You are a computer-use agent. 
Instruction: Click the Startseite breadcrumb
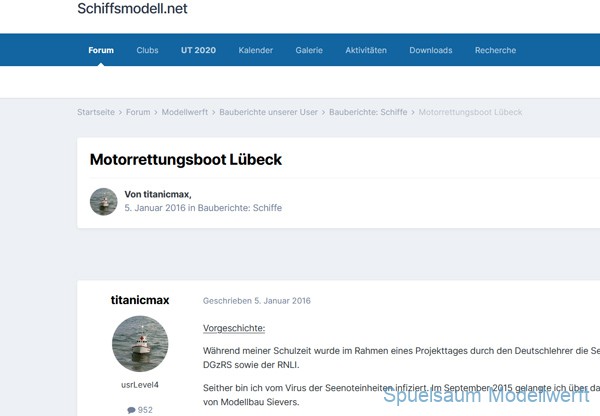[96, 112]
